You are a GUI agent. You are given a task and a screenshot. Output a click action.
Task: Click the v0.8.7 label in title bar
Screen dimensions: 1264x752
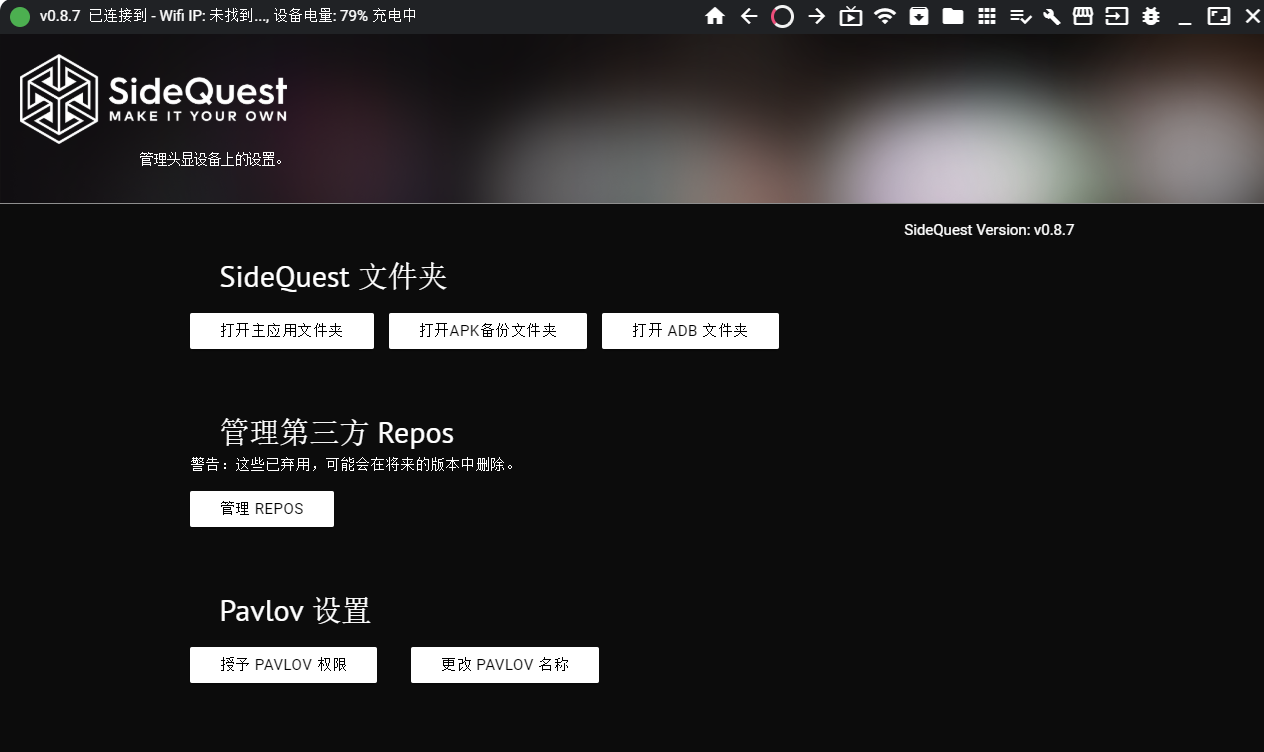[x=60, y=16]
